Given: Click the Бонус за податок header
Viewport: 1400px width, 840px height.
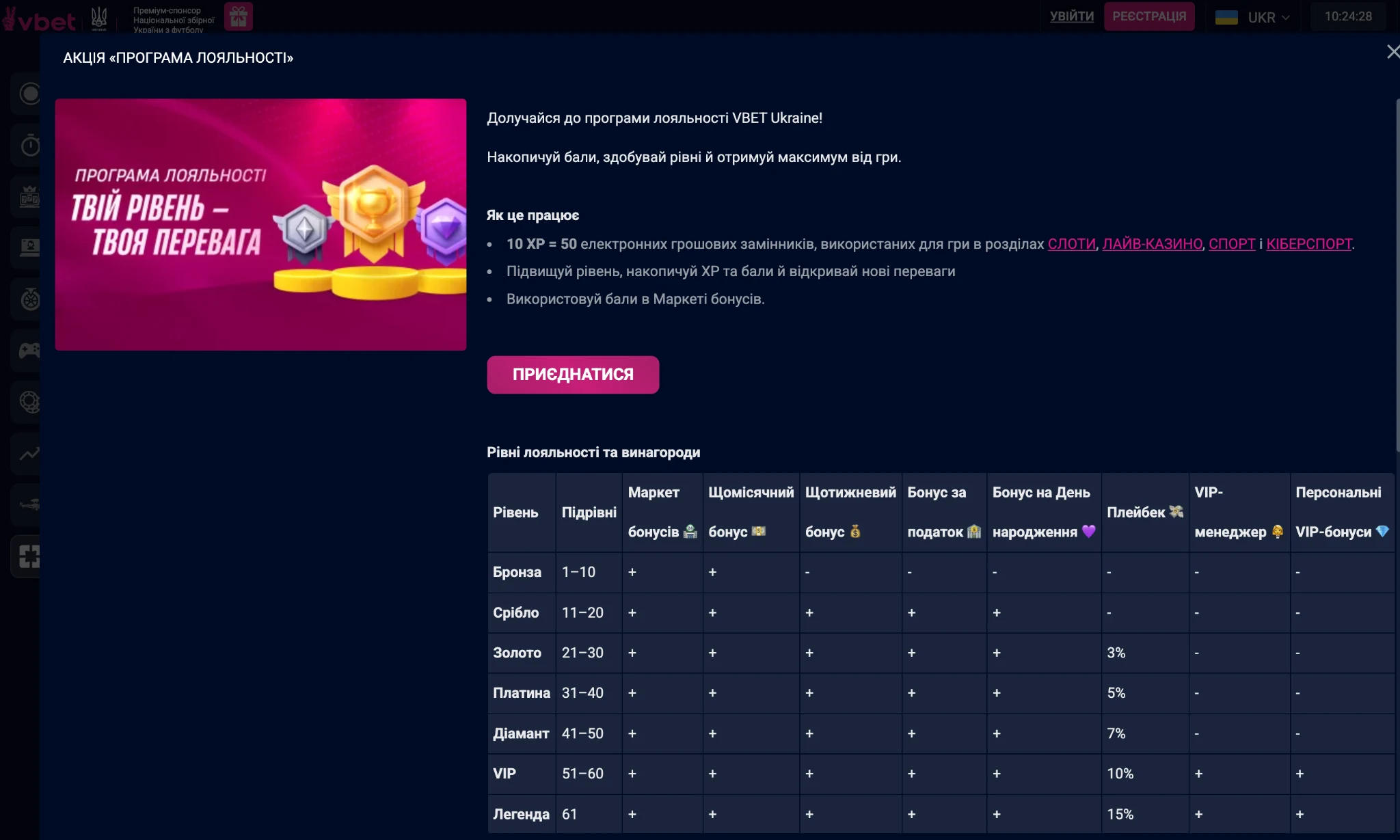Looking at the screenshot, I should [x=944, y=512].
